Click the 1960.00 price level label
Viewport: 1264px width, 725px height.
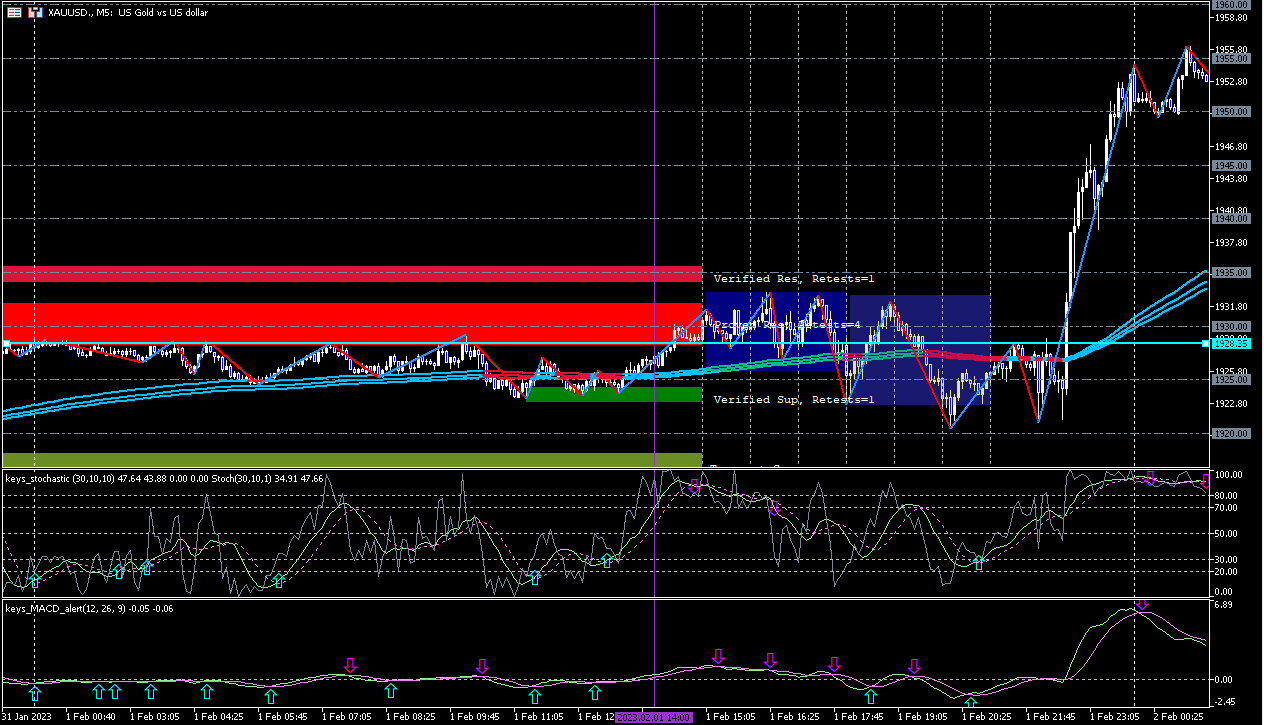[1230, 5]
